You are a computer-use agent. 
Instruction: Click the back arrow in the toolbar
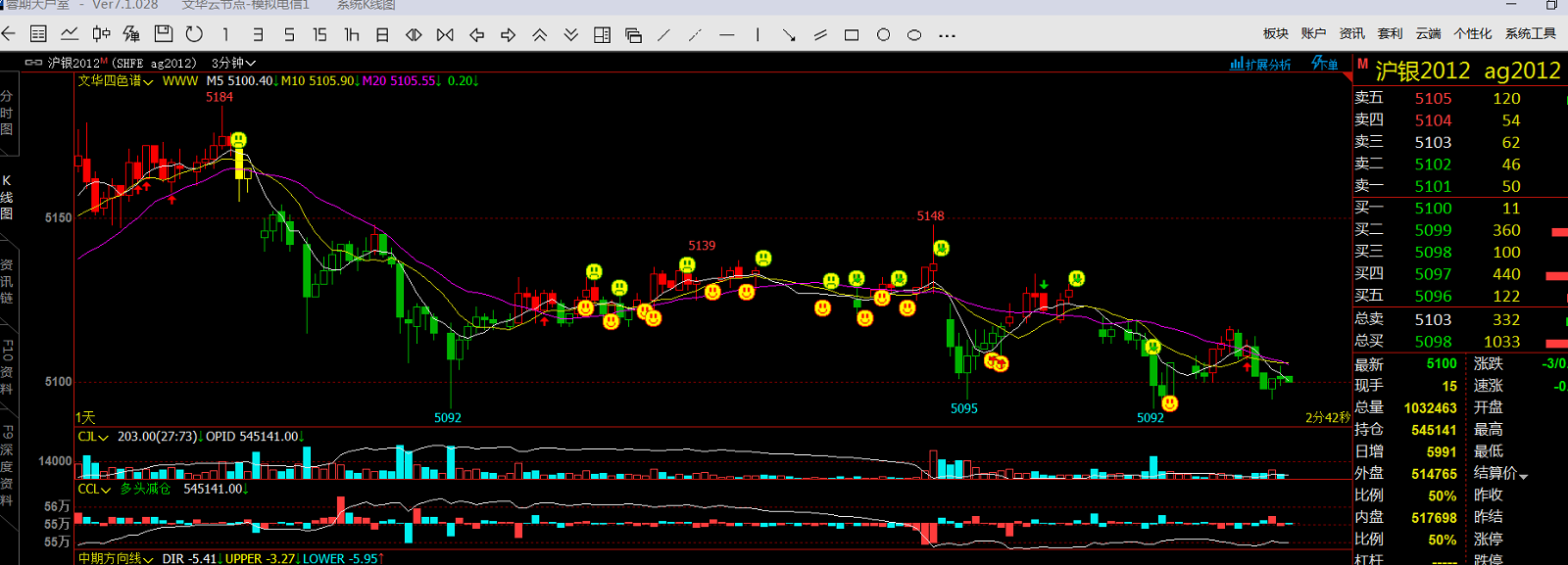9,34
